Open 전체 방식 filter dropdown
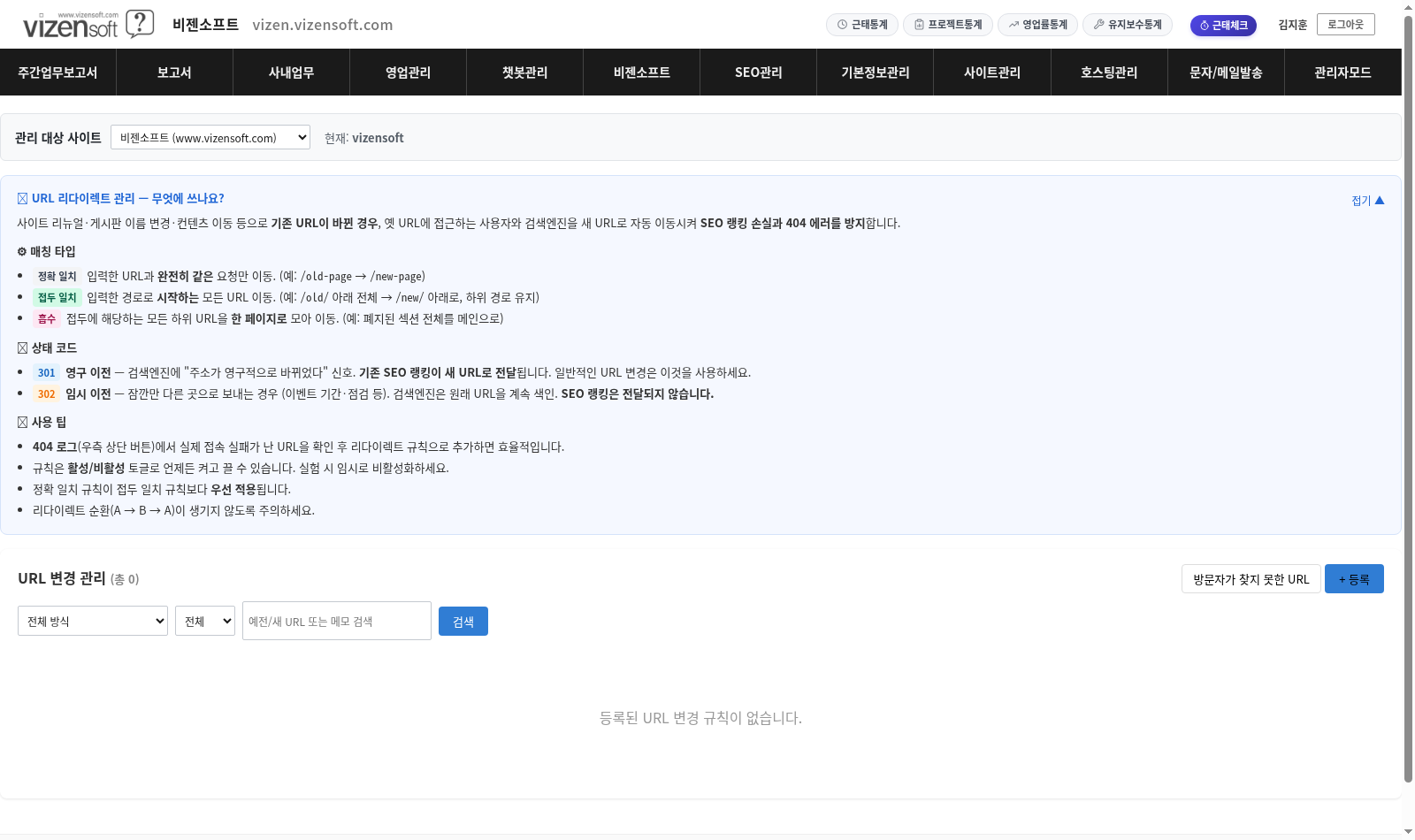1415x840 pixels. click(93, 621)
